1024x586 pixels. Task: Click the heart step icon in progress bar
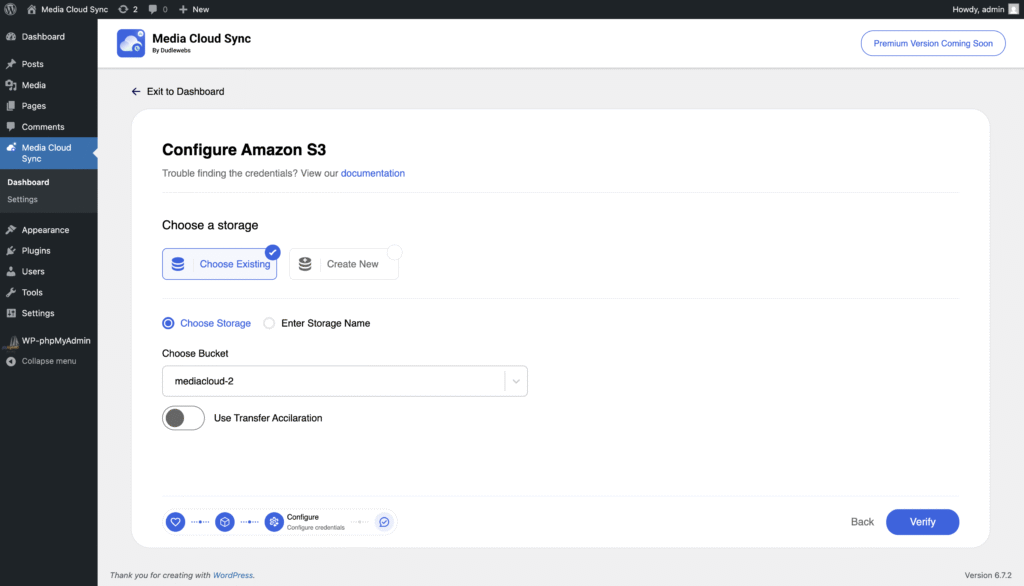(175, 522)
